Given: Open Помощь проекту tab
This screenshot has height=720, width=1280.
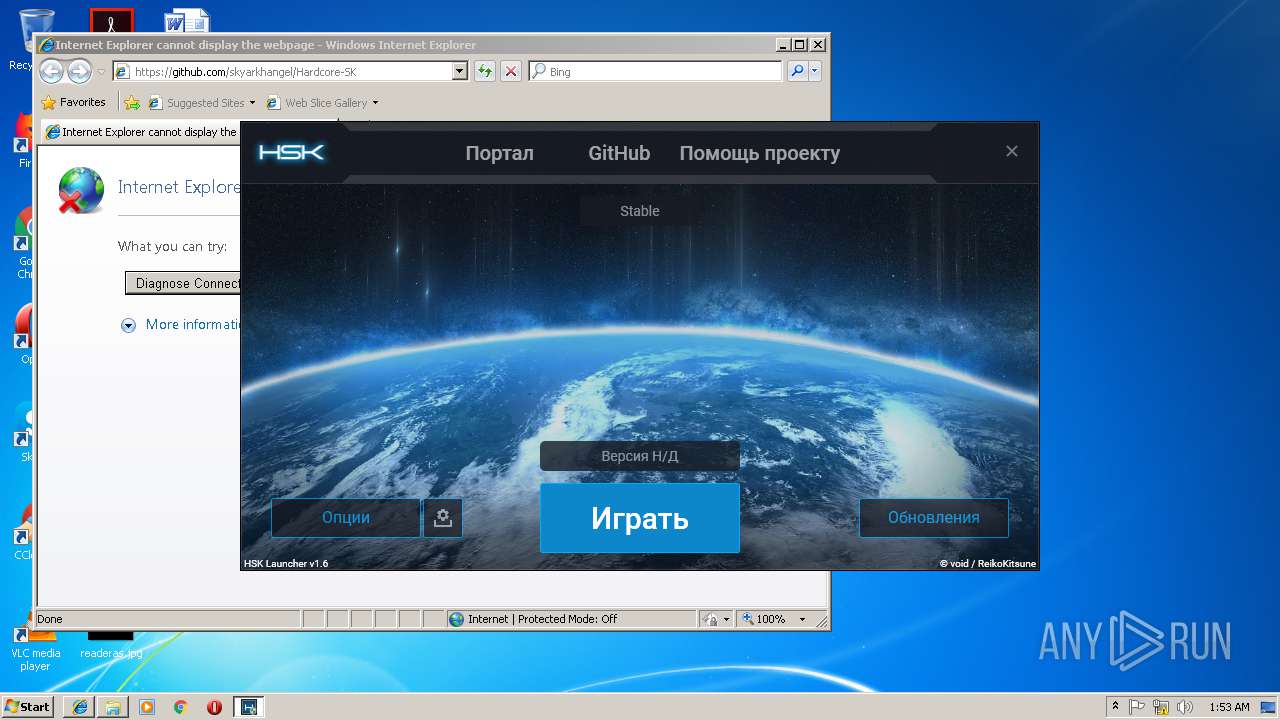Looking at the screenshot, I should (x=759, y=153).
